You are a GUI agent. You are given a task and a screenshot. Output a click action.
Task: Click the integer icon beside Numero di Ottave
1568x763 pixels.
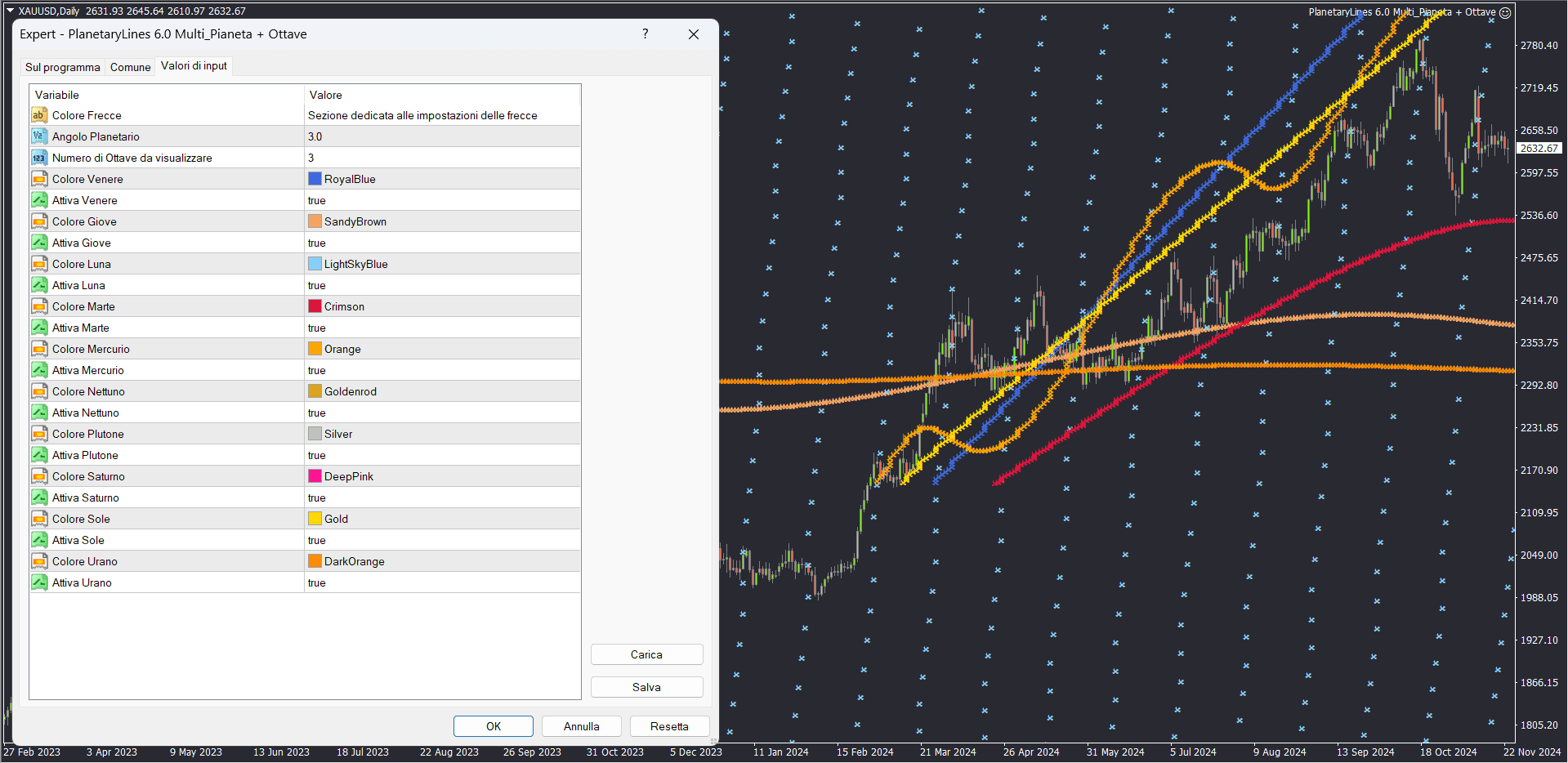39,158
